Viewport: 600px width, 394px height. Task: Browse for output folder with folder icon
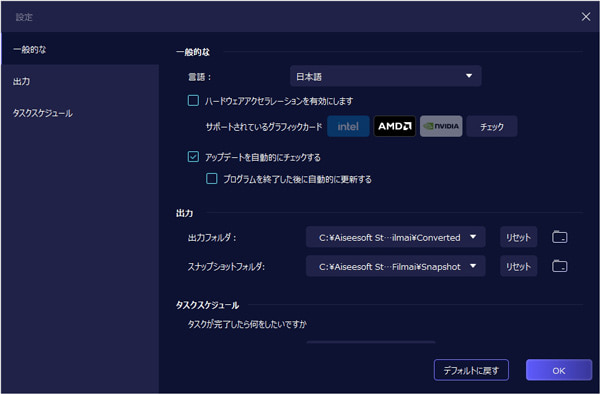[x=559, y=237]
